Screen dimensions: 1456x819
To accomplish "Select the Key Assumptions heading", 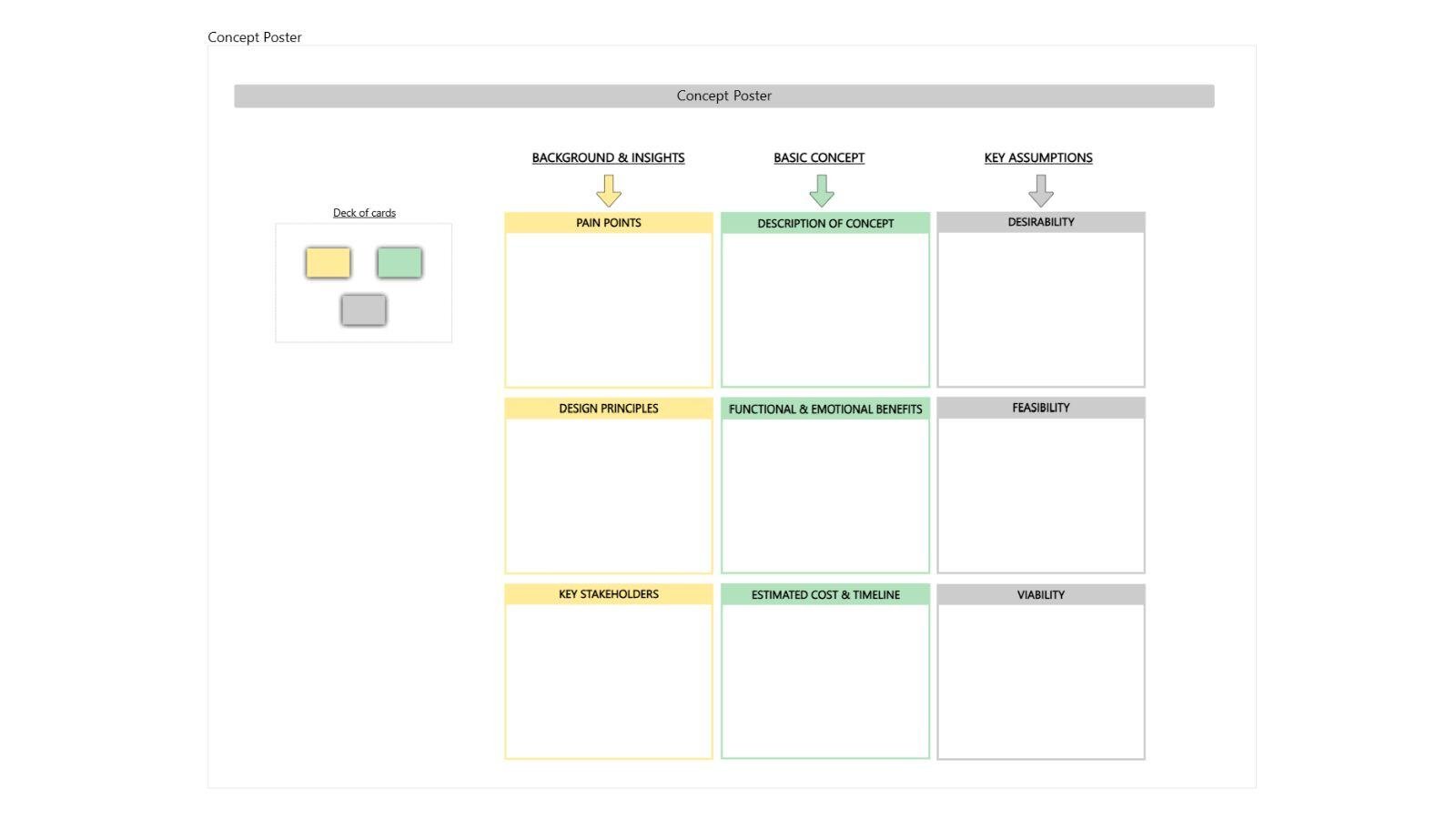I will [1038, 157].
